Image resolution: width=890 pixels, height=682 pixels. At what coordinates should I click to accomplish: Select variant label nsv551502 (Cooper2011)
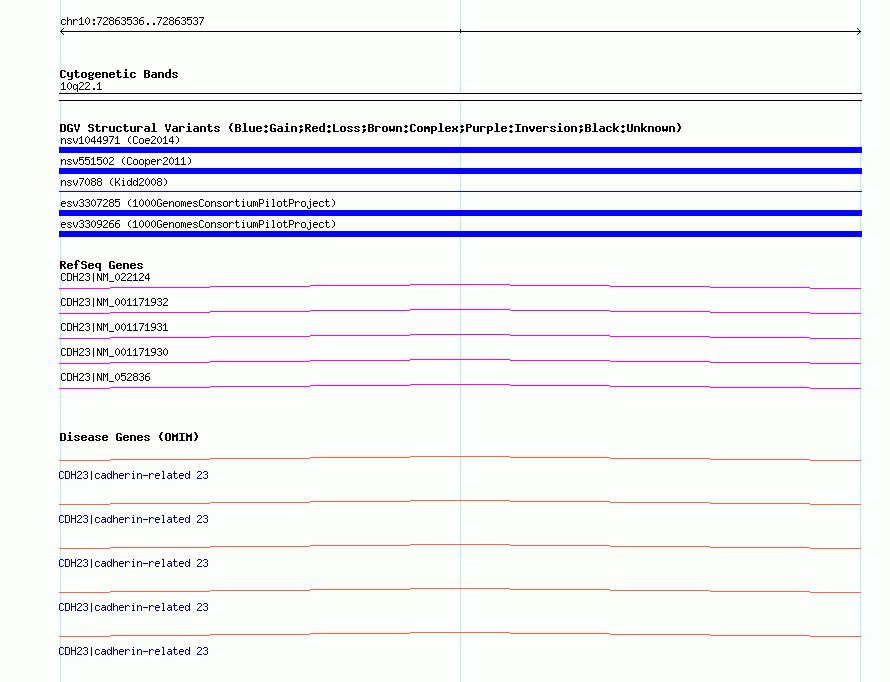pos(126,161)
